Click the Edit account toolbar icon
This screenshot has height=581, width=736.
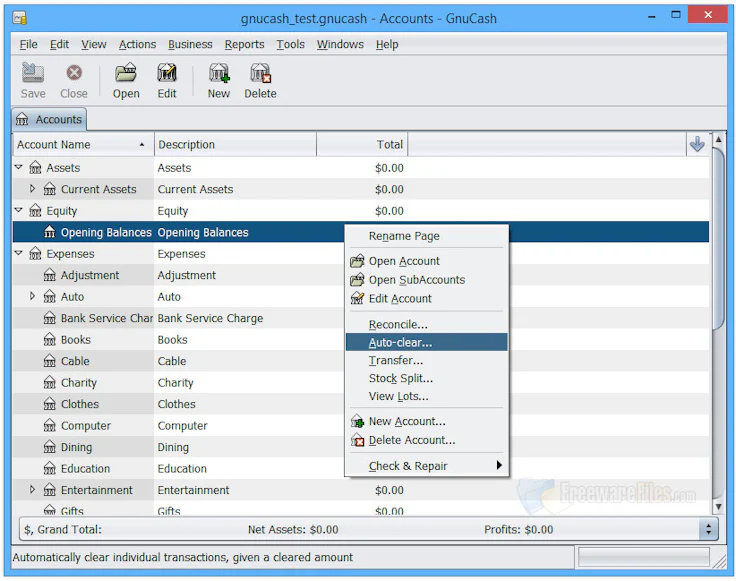[x=167, y=73]
